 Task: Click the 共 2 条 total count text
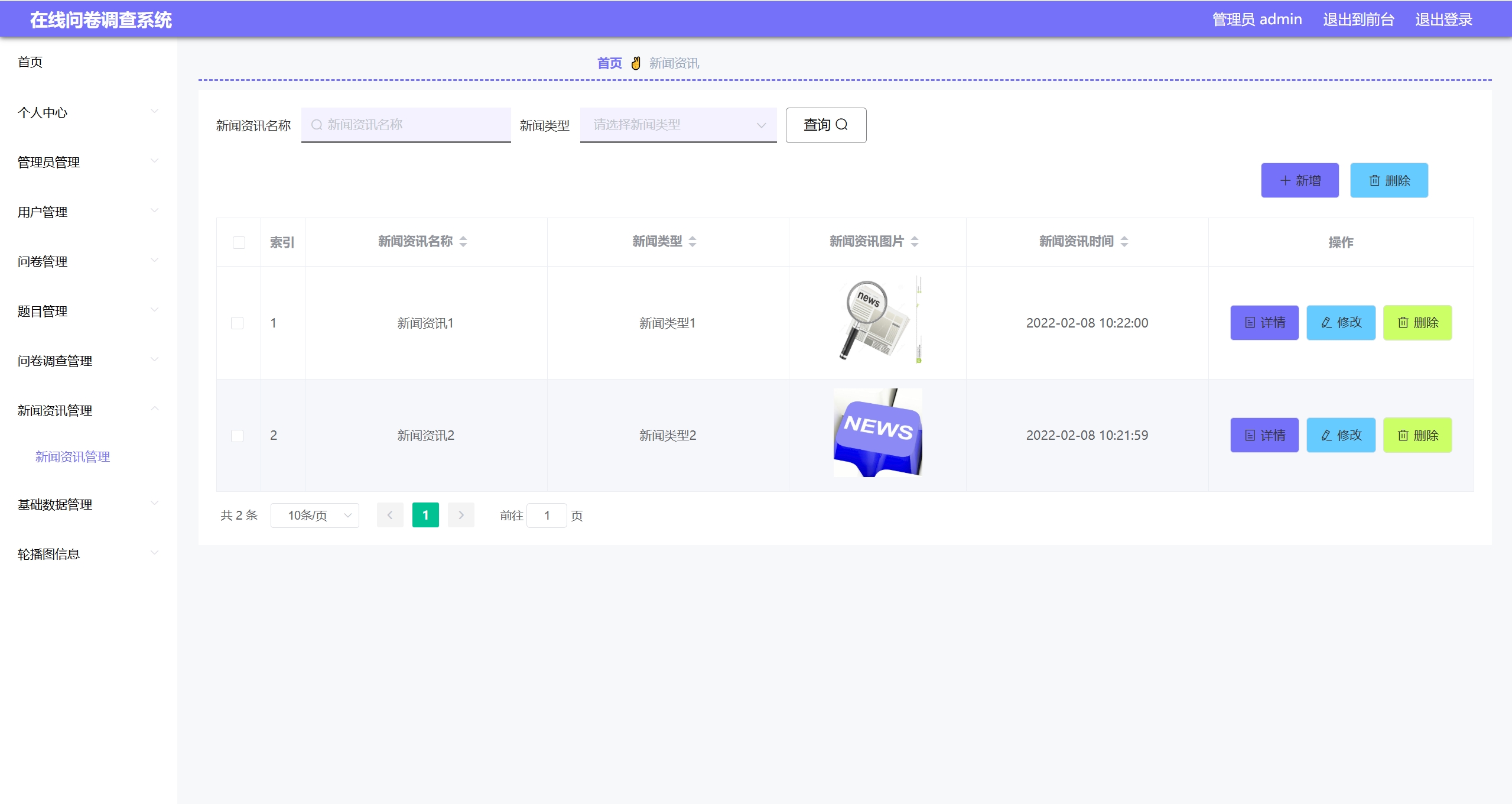(239, 516)
